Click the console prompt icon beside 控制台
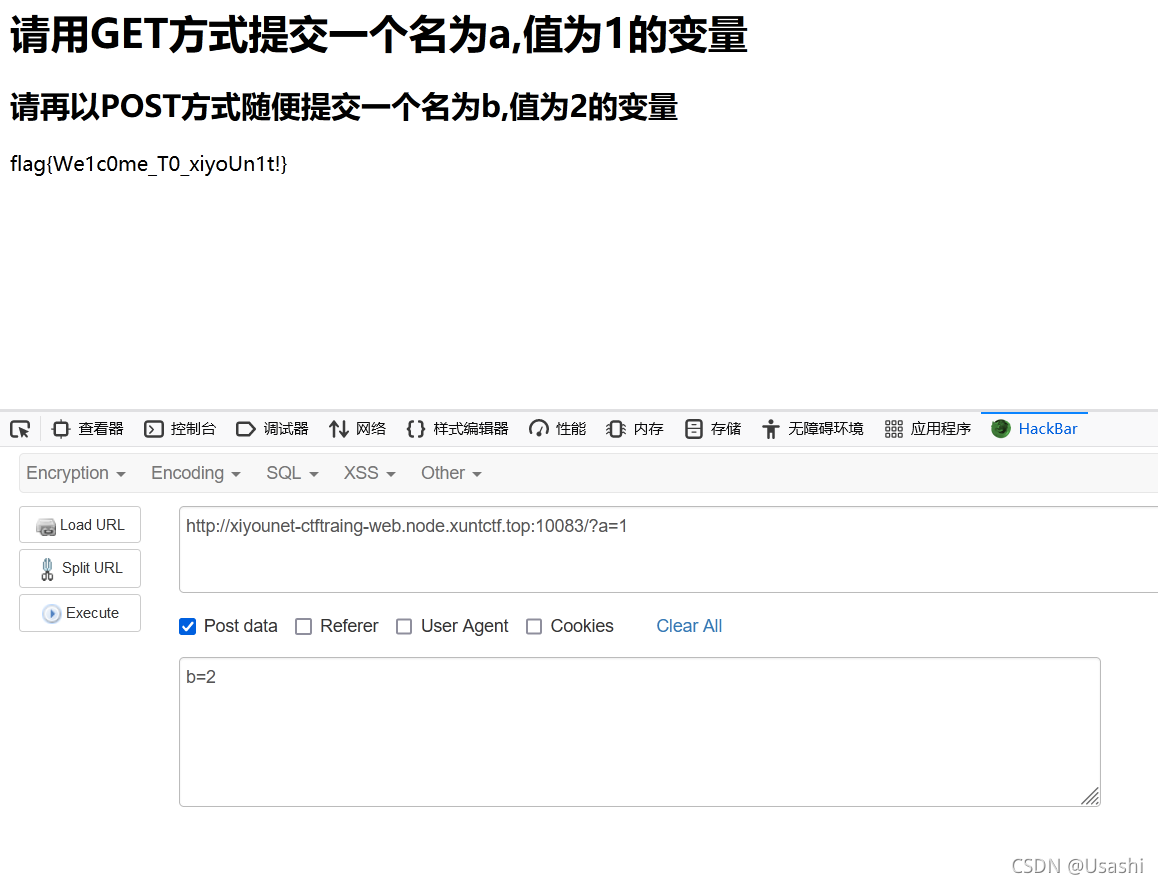The width and height of the screenshot is (1158, 884). [x=154, y=429]
